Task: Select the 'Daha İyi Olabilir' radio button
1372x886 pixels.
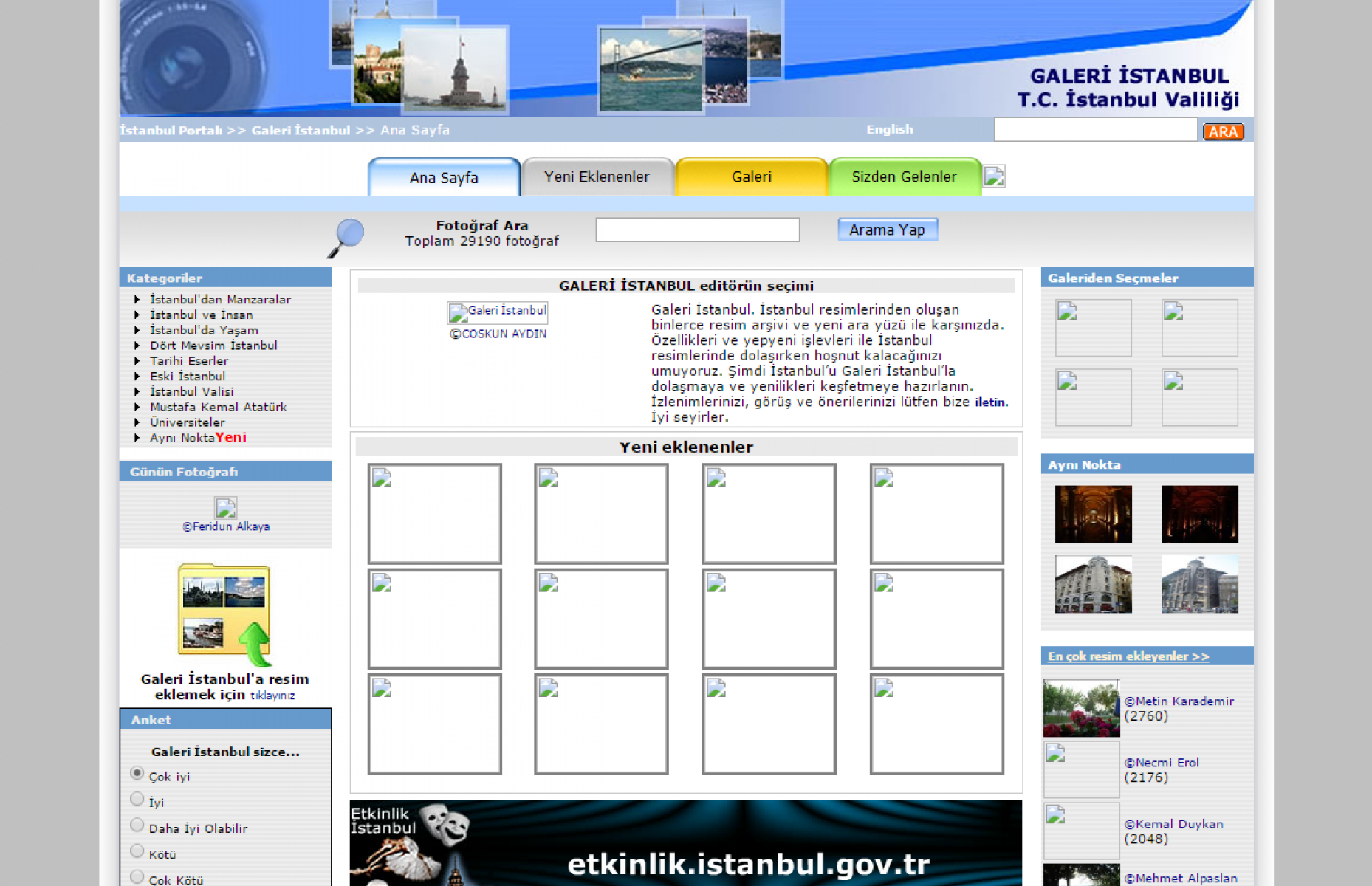Action: tap(137, 825)
